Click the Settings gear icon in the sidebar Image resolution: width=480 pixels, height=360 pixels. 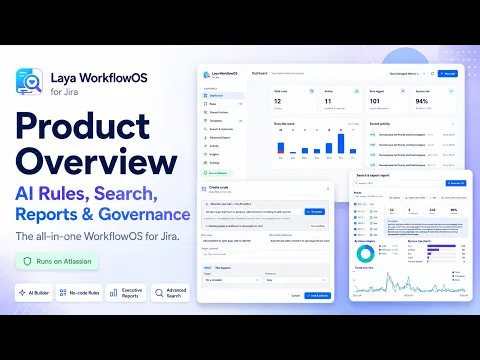click(x=205, y=163)
